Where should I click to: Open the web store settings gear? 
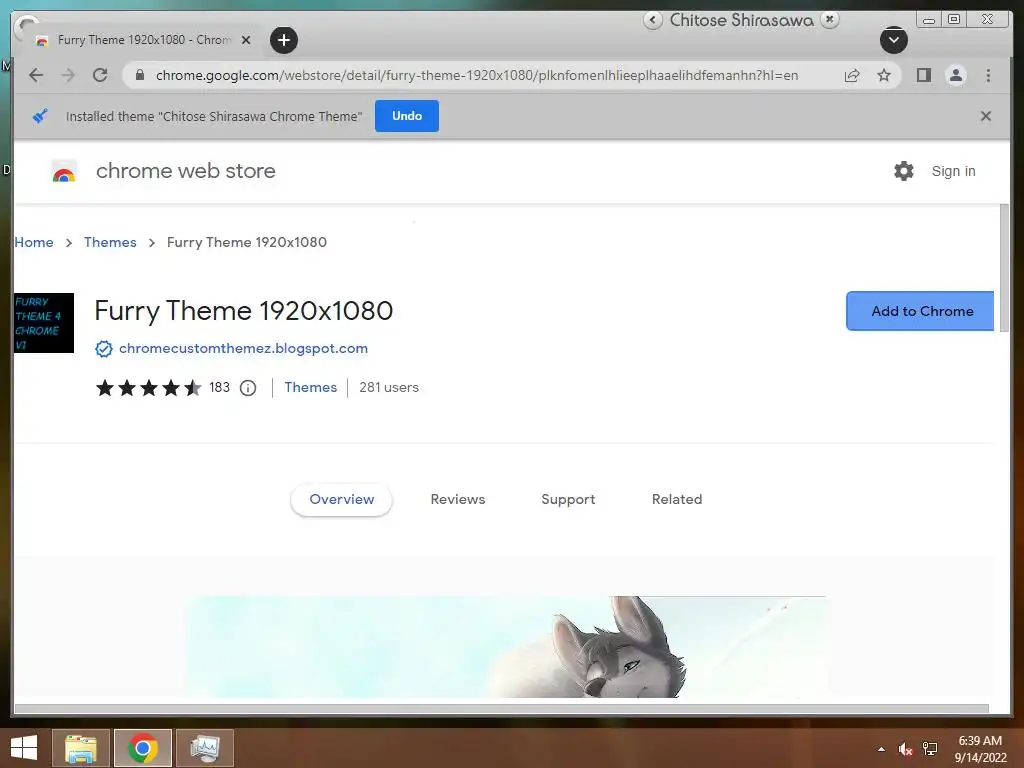pyautogui.click(x=903, y=171)
